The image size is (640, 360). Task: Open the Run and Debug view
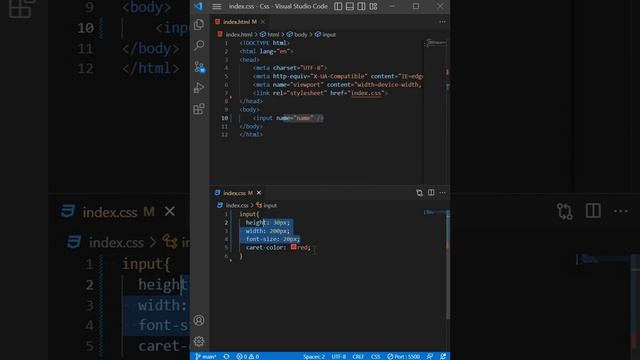[x=199, y=88]
